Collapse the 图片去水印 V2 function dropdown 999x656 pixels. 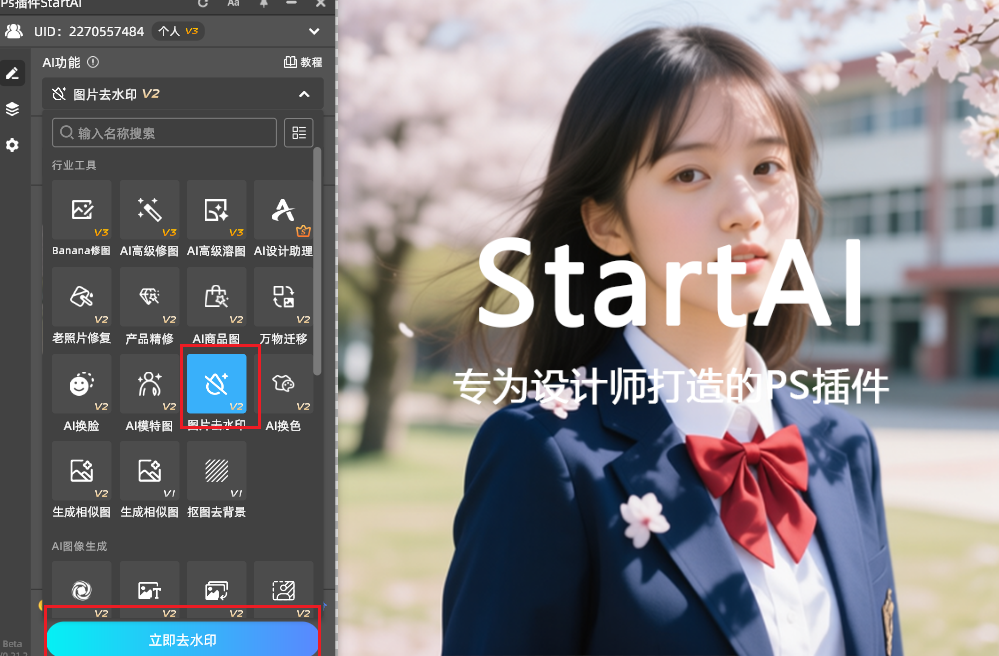pyautogui.click(x=304, y=94)
